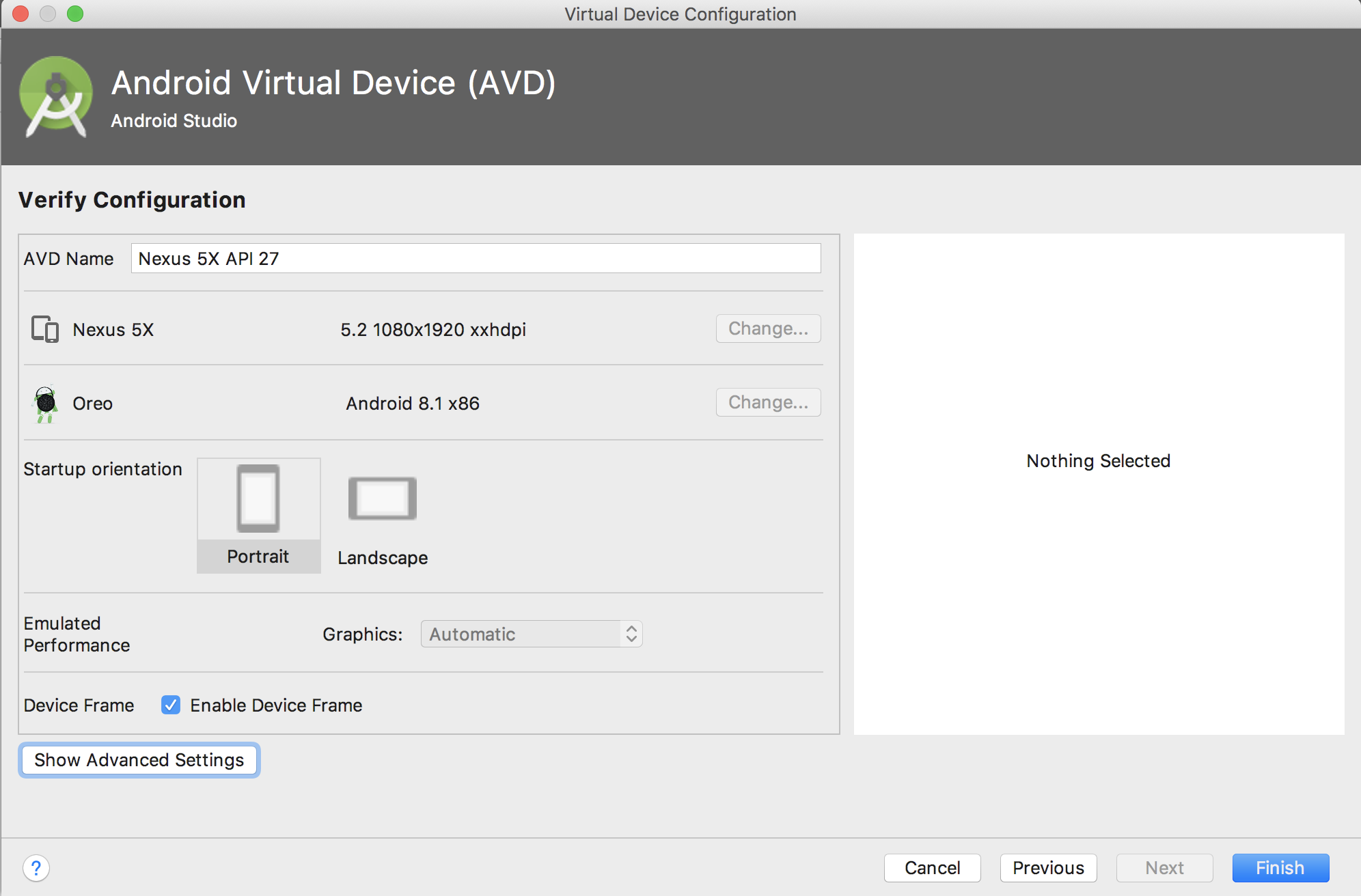
Task: Click the green fullscreen window button
Action: coord(75,14)
